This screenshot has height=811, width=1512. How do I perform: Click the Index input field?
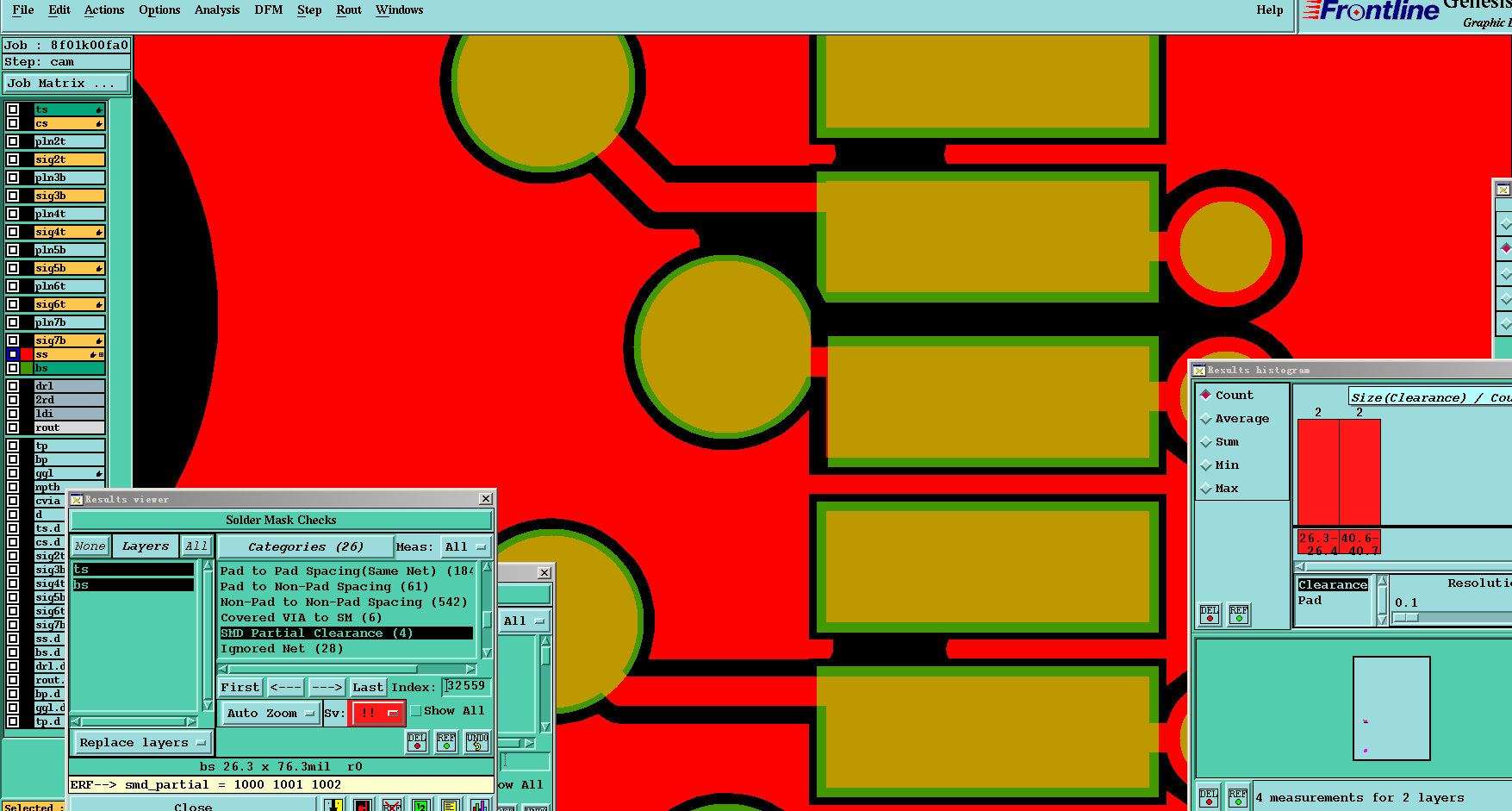click(x=466, y=686)
